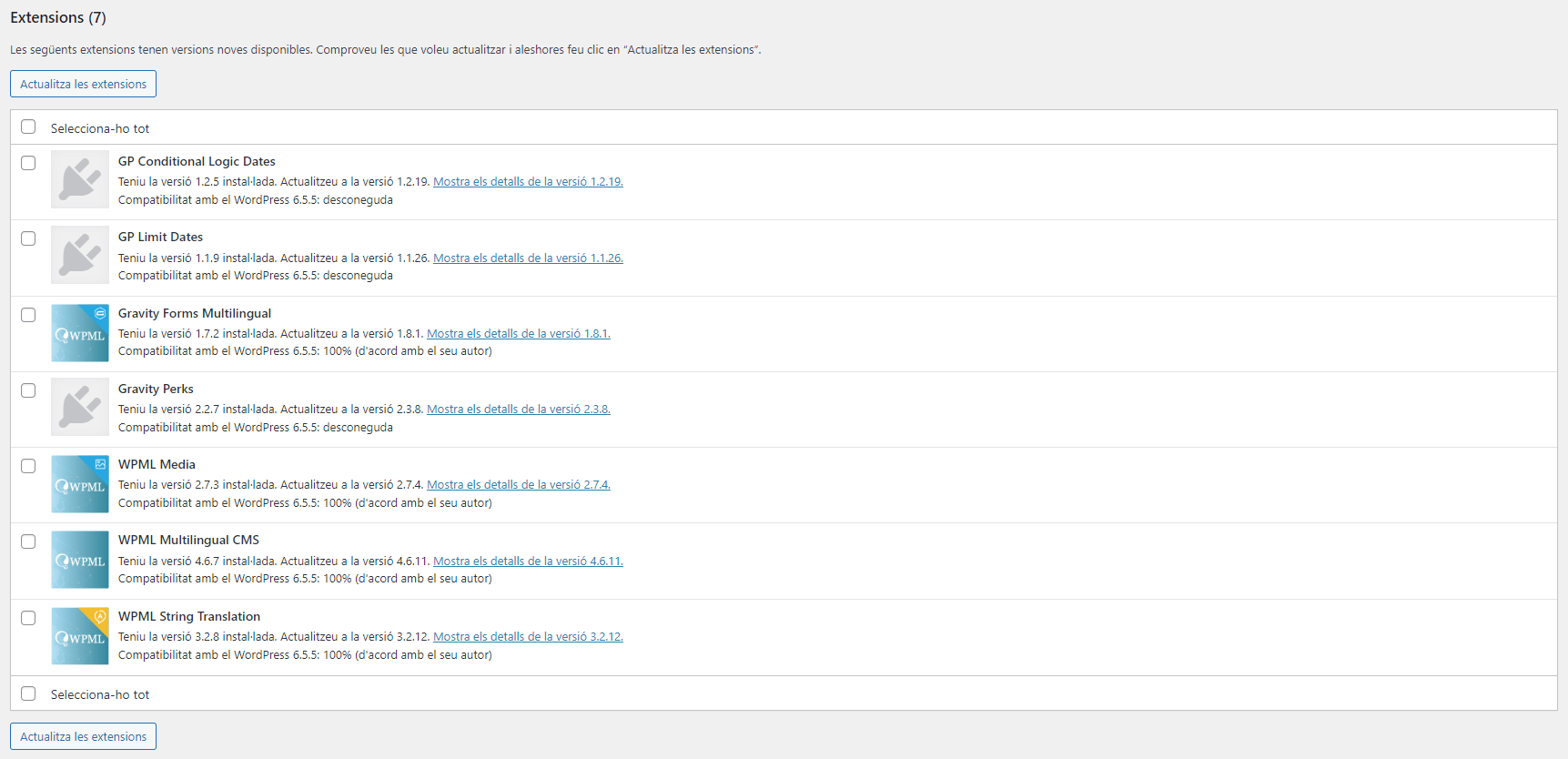
Task: Click WPML Media compatibility 100% text
Action: [305, 503]
